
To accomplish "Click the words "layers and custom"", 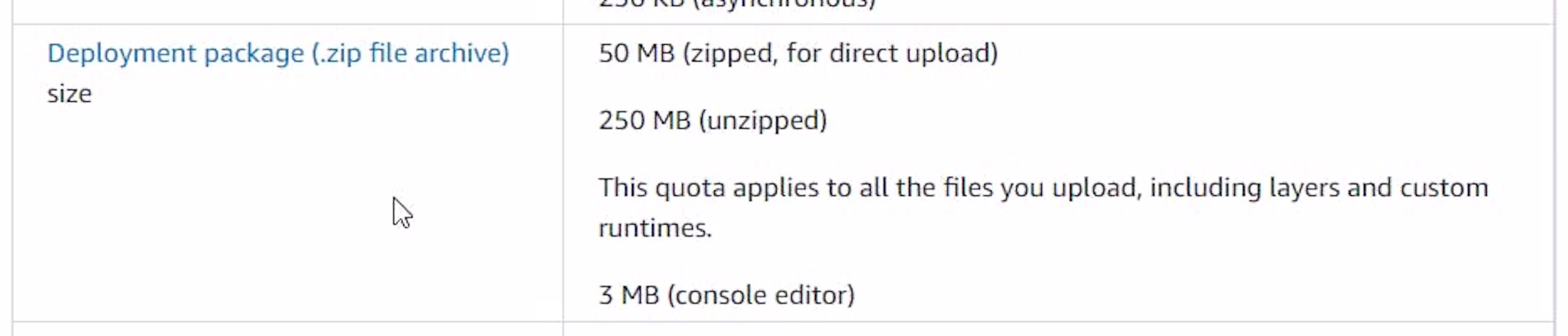I will click(1379, 188).
